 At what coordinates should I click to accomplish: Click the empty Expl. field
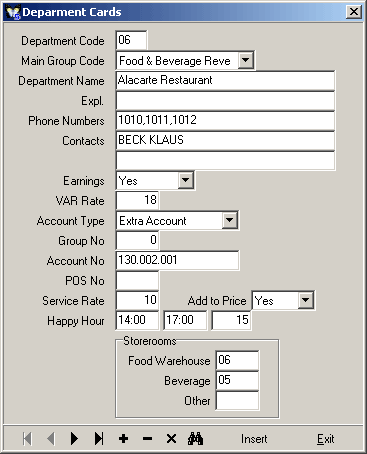[225, 100]
